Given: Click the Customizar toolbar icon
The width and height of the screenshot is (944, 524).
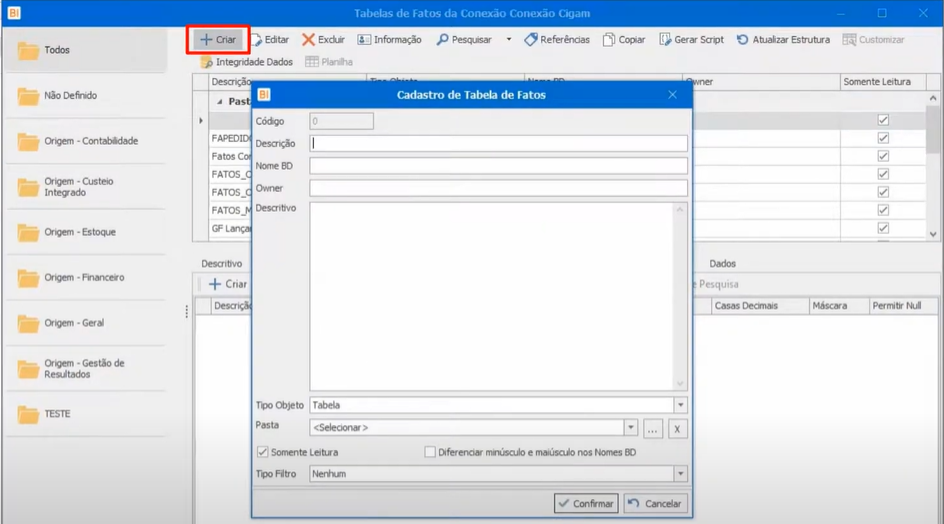Looking at the screenshot, I should [x=849, y=40].
